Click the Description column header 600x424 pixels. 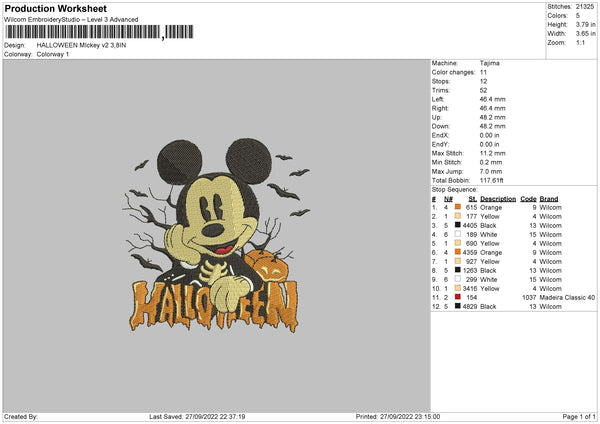[497, 197]
